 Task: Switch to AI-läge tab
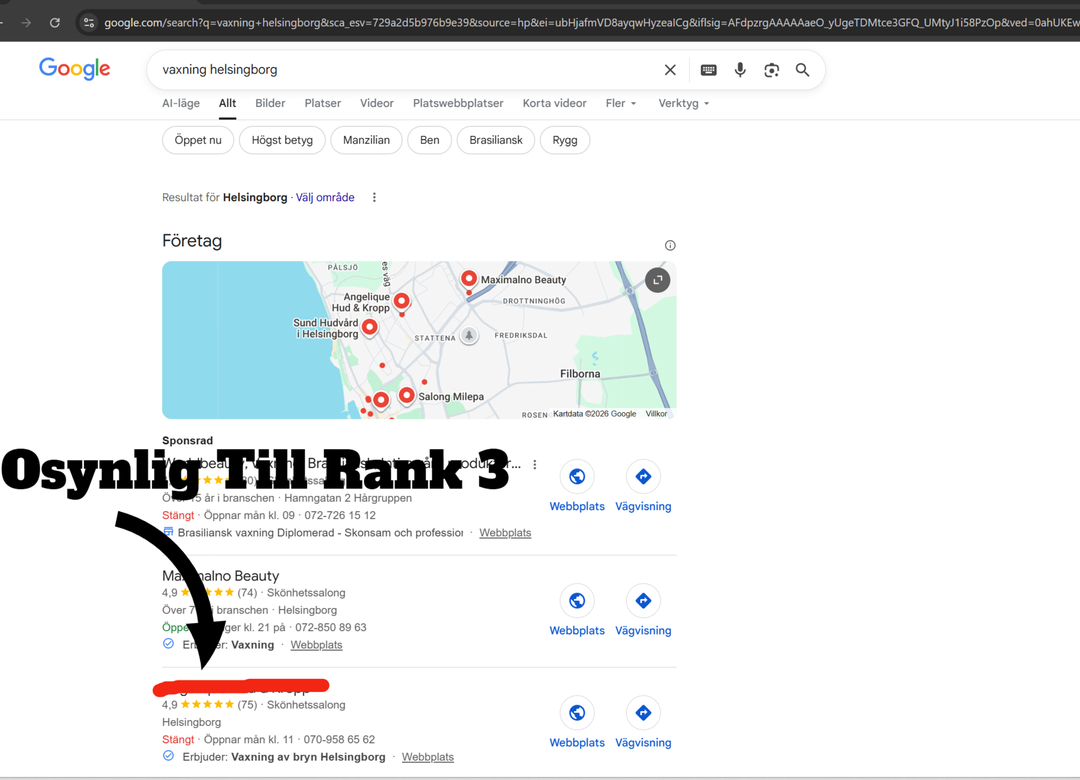(181, 103)
